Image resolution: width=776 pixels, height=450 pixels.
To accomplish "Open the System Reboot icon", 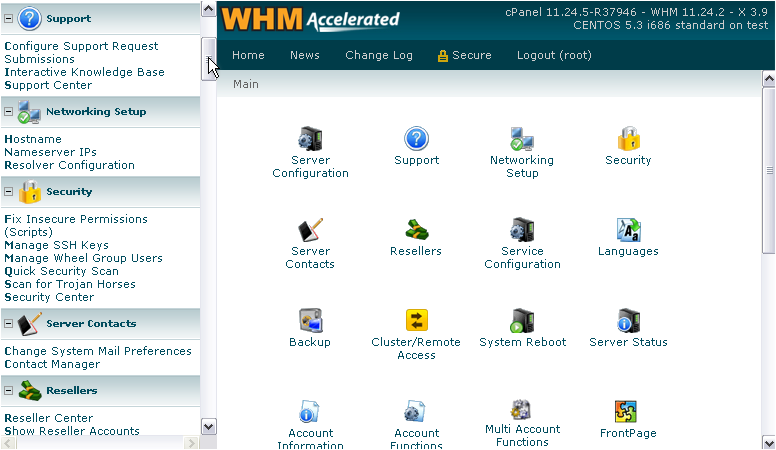I will [x=522, y=321].
